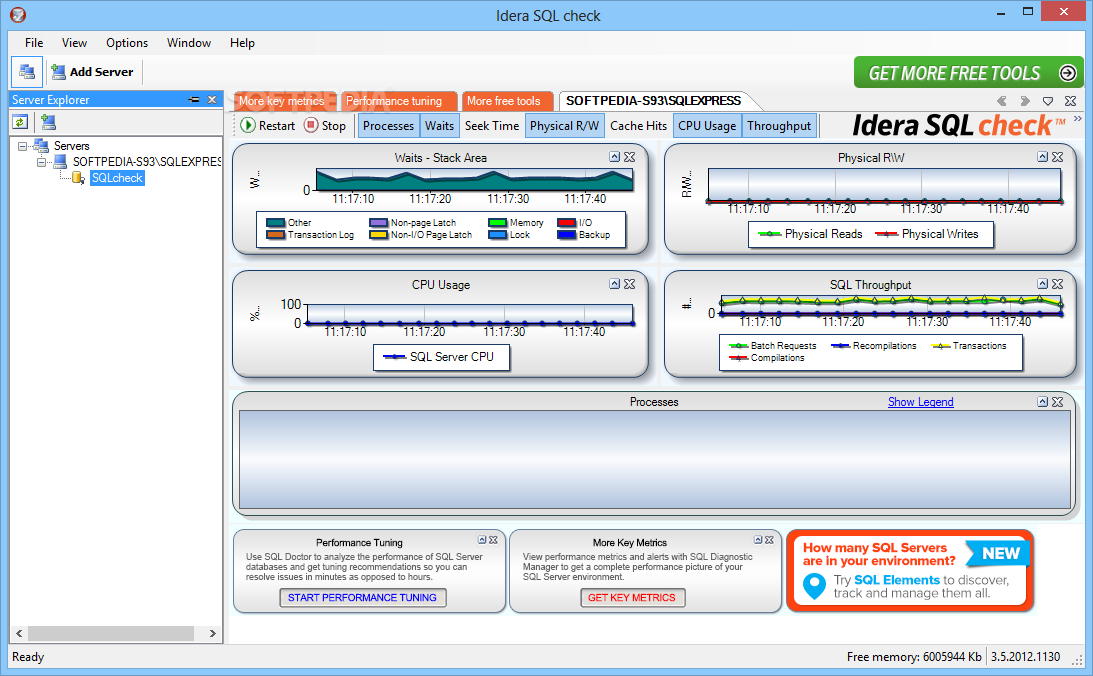Expand toolbar overflow chevron near logo

(x=1078, y=119)
